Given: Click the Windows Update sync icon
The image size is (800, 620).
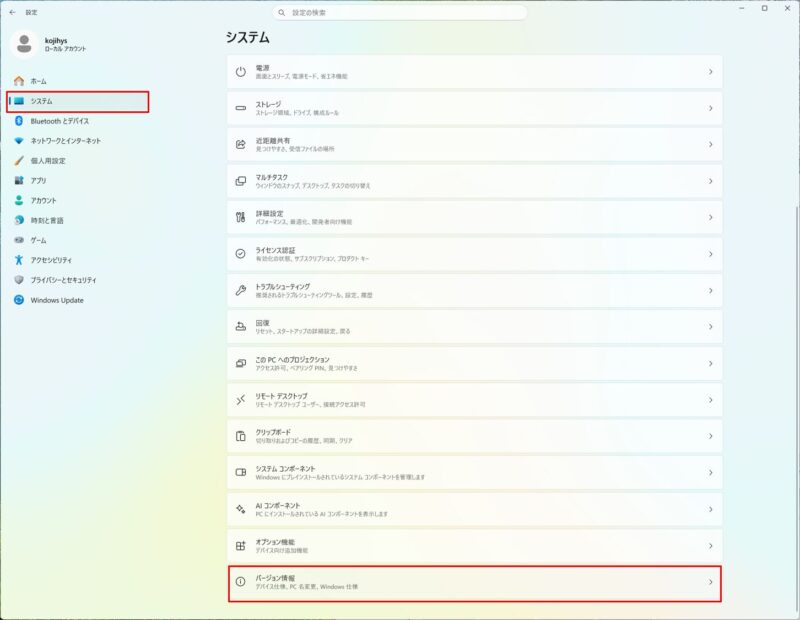Looking at the screenshot, I should point(19,300).
